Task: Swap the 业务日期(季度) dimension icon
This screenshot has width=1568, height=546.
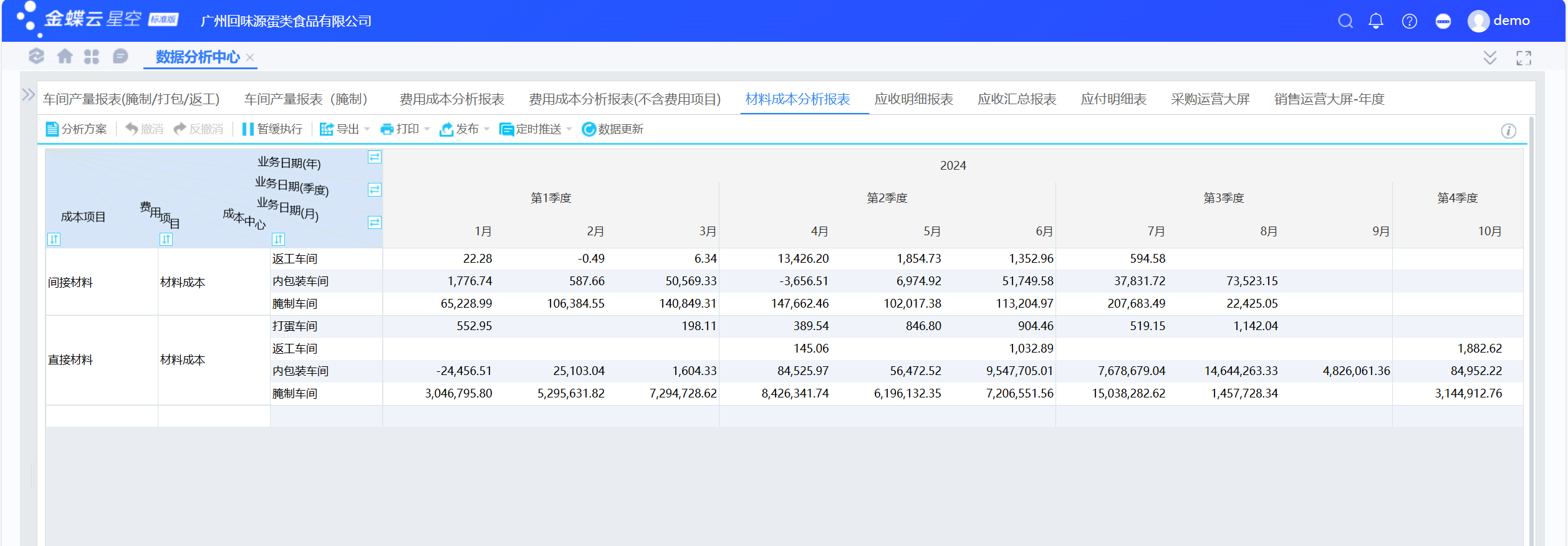Action: [x=374, y=190]
